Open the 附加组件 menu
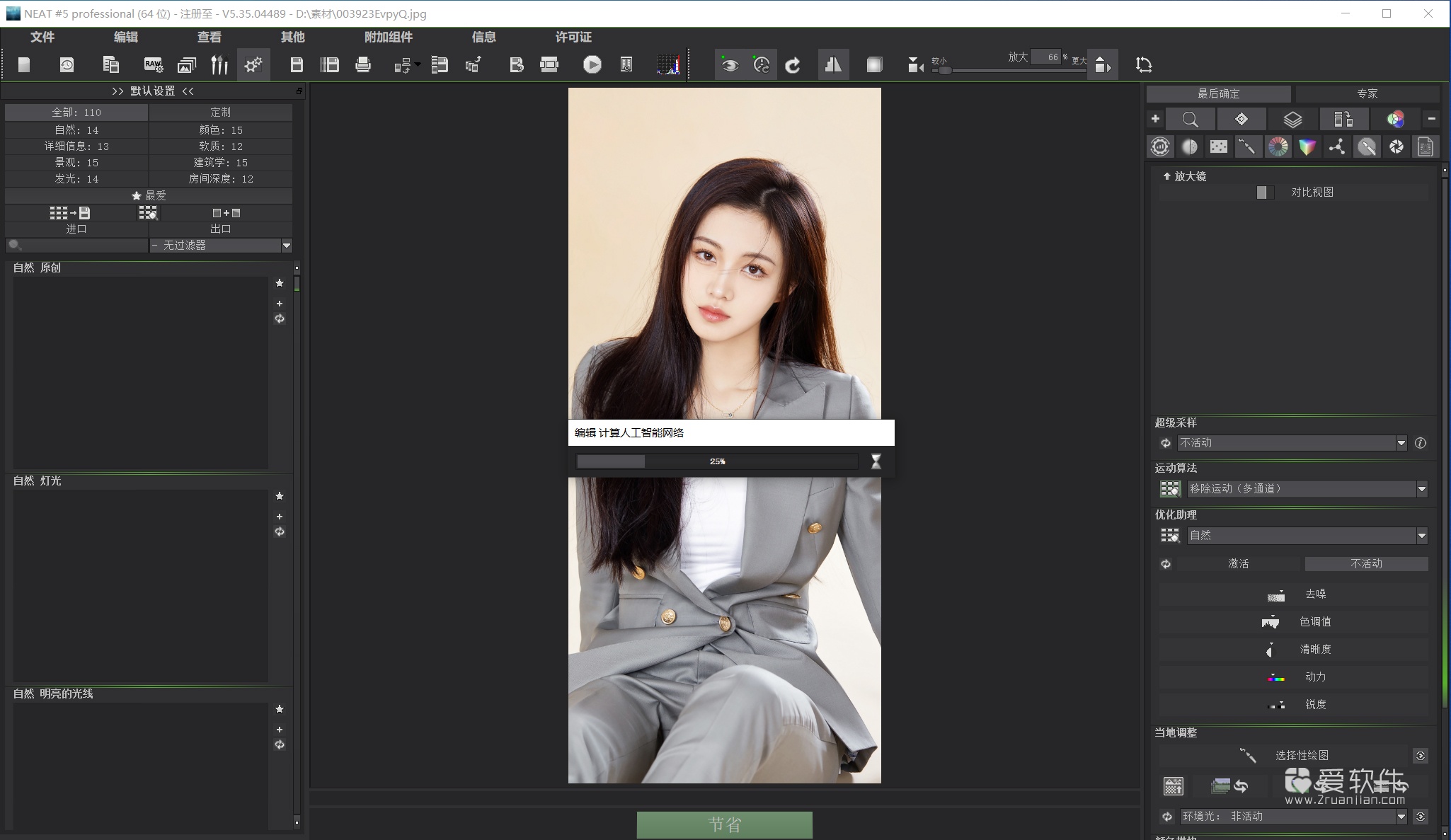Image resolution: width=1451 pixels, height=840 pixels. click(389, 37)
